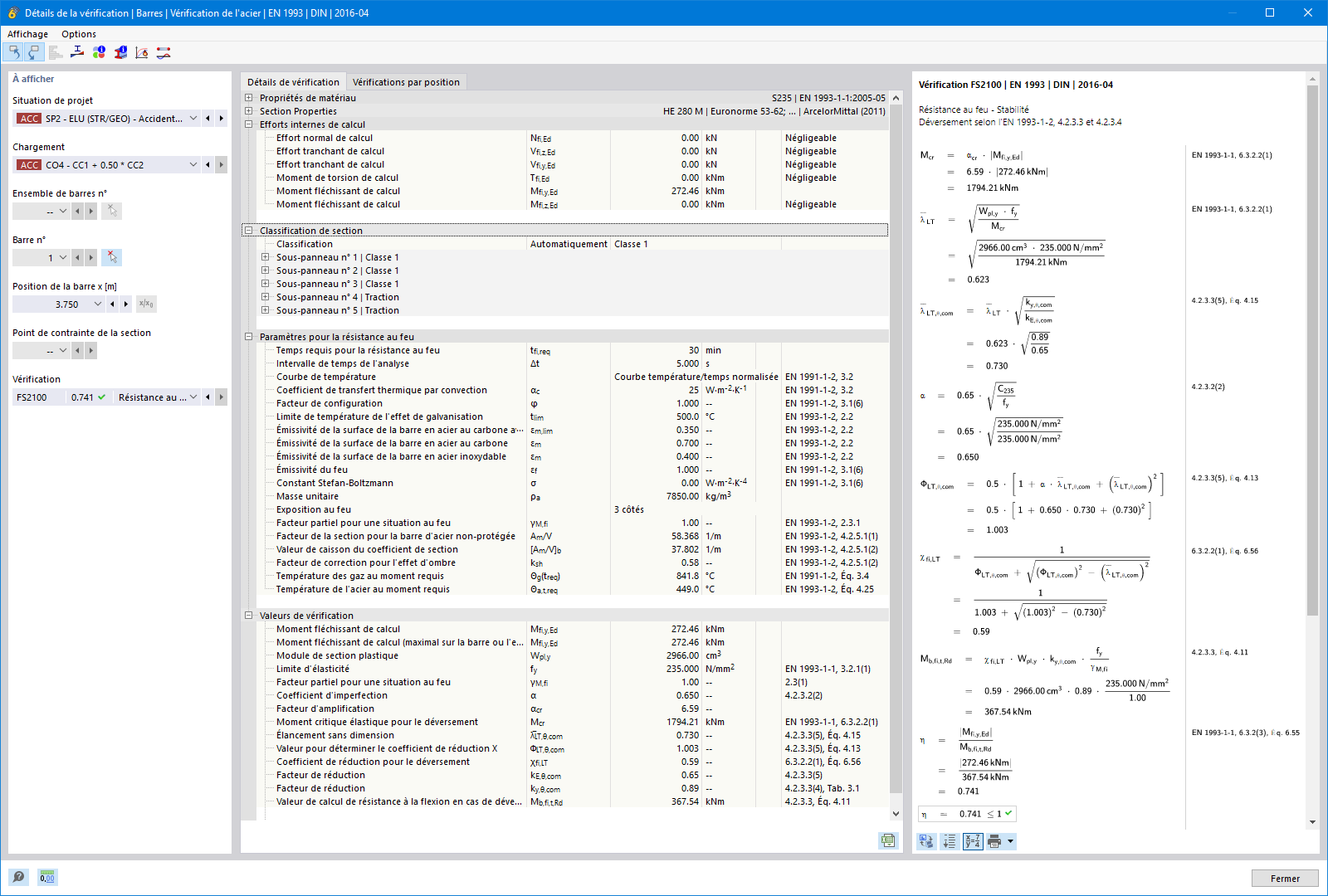Select previous Barre n°
This screenshot has height=896, width=1328.
coord(77,258)
